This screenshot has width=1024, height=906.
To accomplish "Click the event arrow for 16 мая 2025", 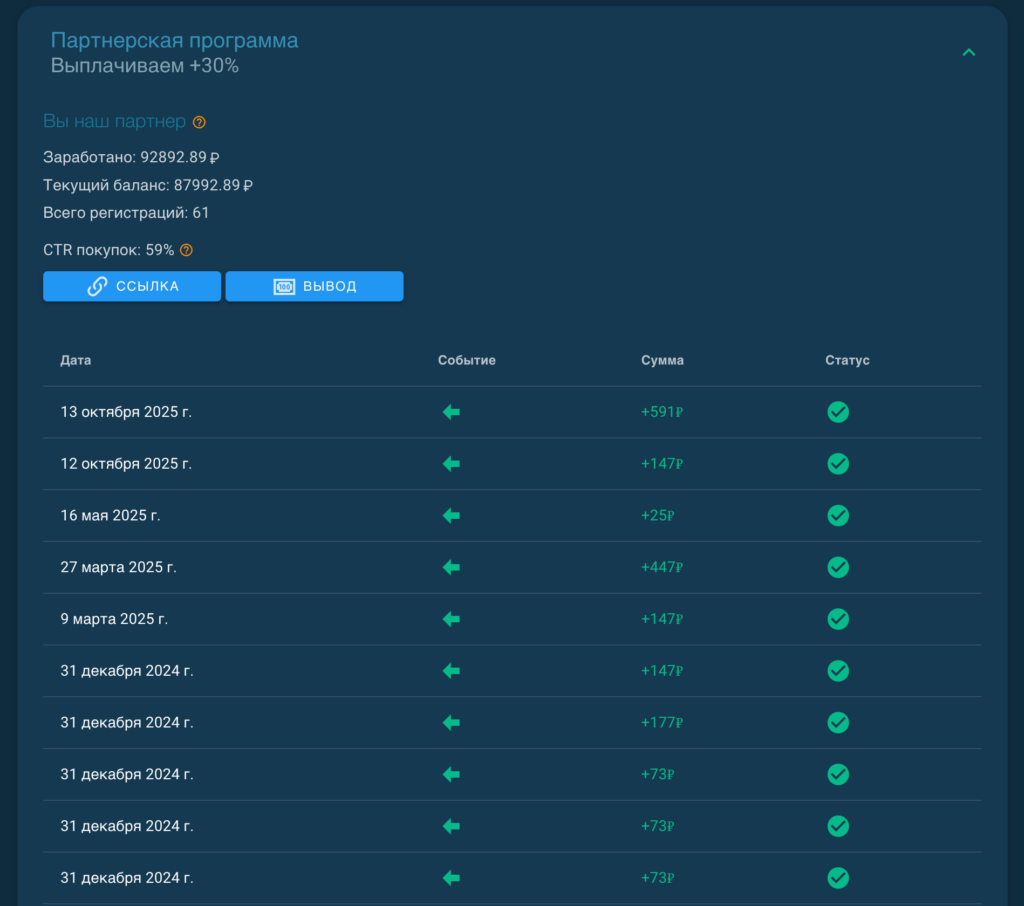I will [451, 516].
